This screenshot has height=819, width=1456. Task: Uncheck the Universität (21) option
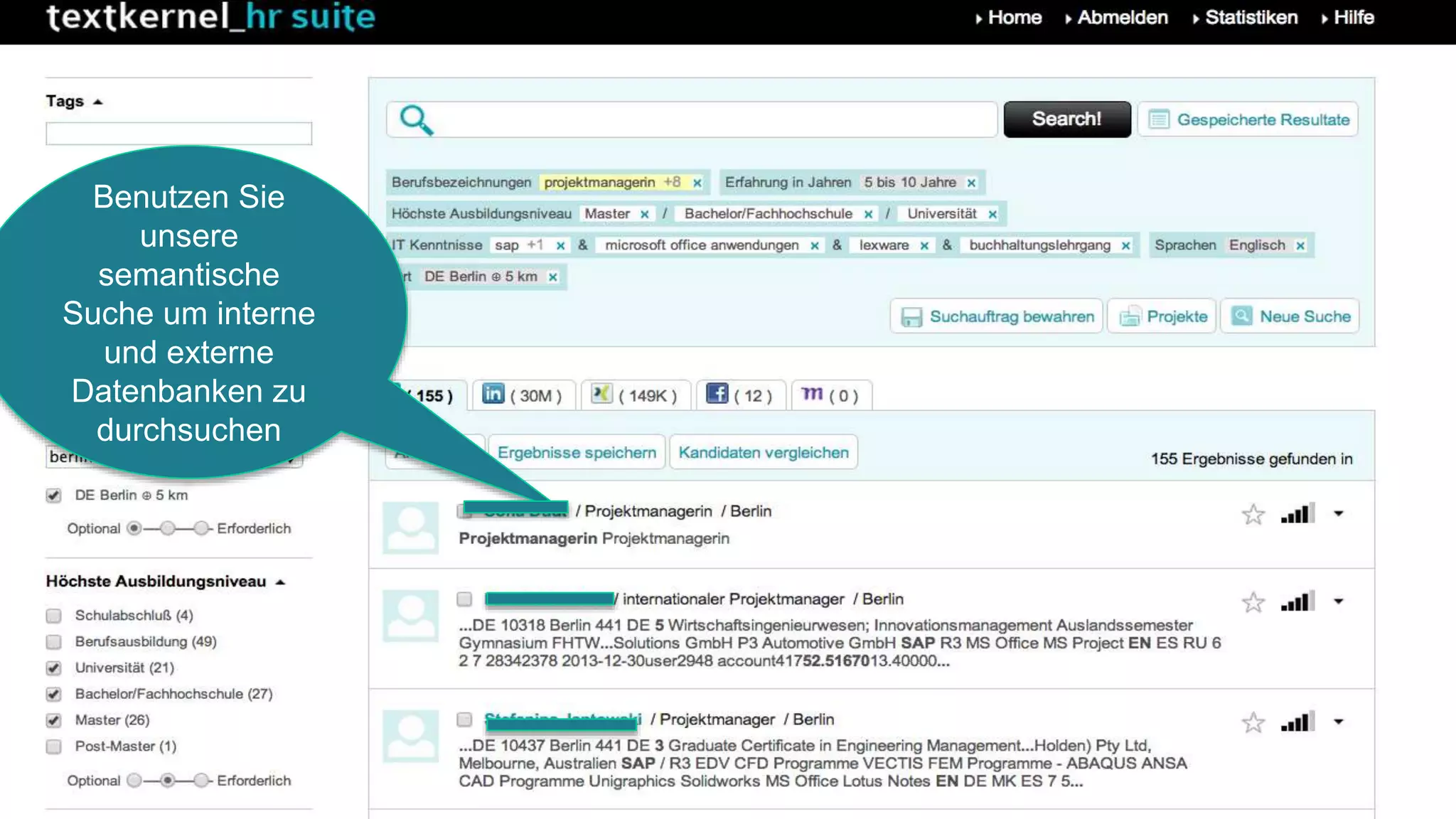53,668
